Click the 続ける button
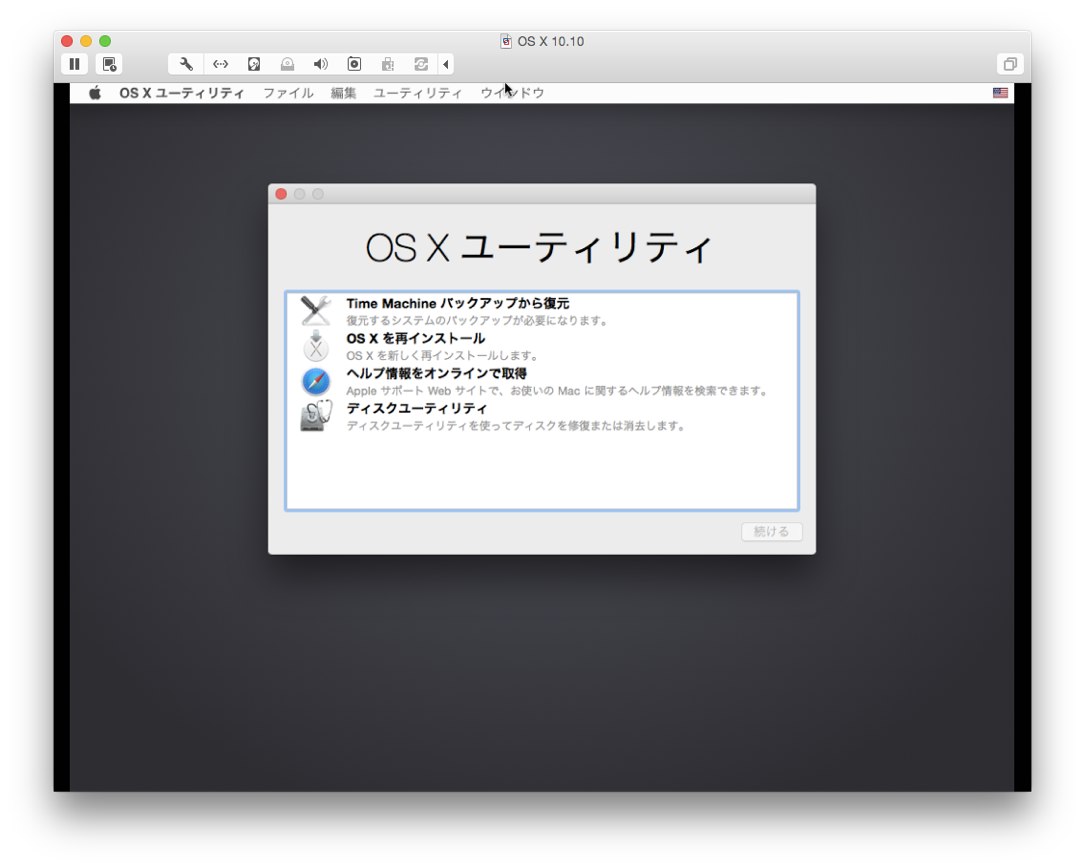Viewport: 1085px width, 868px height. point(772,532)
